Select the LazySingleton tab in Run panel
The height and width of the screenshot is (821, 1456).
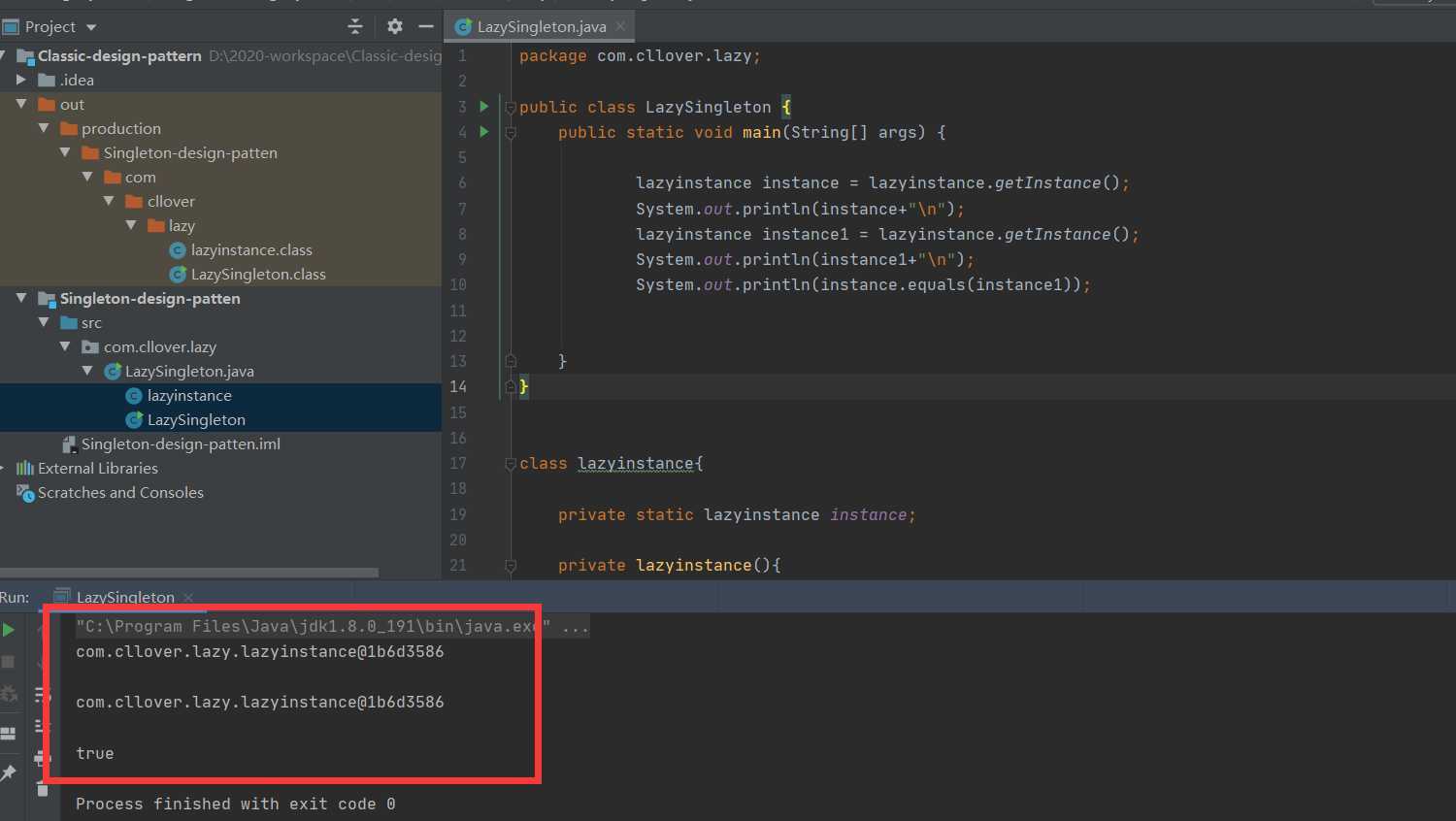tap(125, 597)
